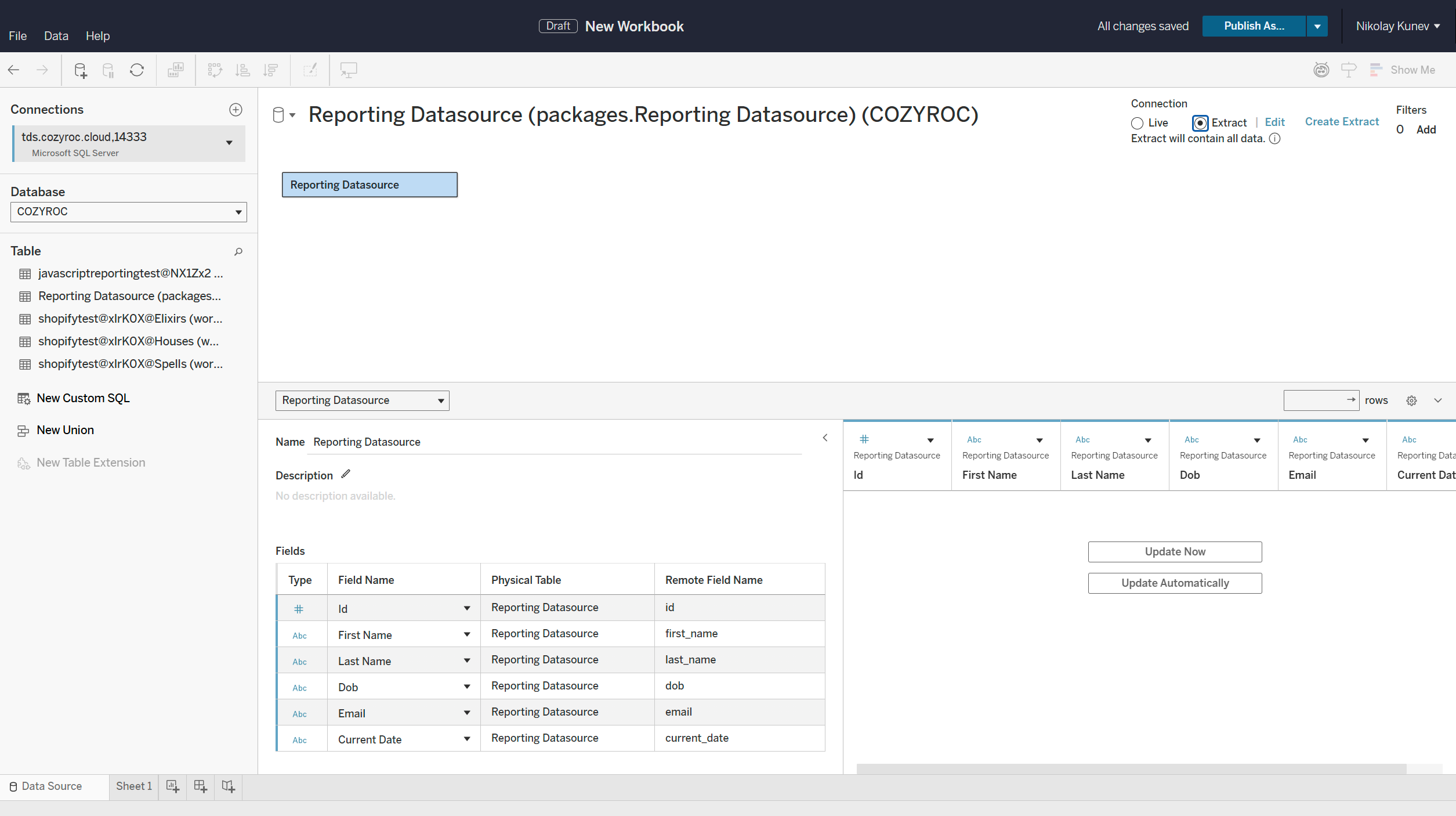1456x816 pixels.
Task: Click the new worksheet icon
Action: click(172, 786)
